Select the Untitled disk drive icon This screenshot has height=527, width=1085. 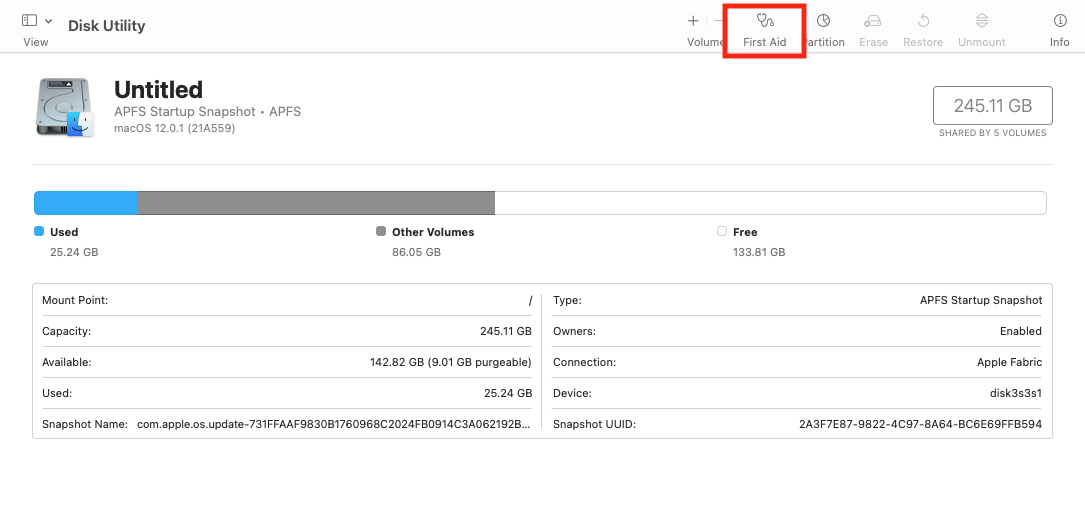point(64,107)
